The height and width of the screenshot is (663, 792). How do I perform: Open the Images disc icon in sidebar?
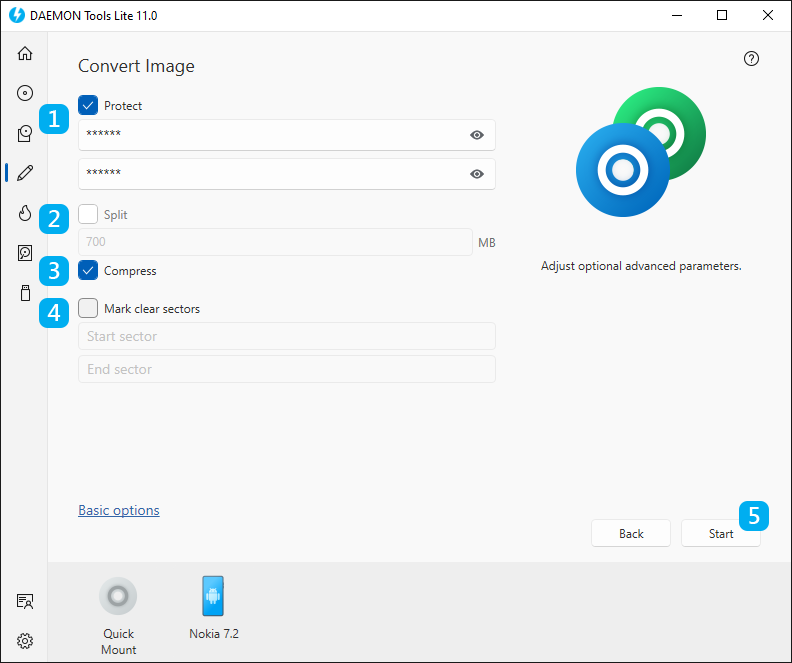tap(25, 93)
